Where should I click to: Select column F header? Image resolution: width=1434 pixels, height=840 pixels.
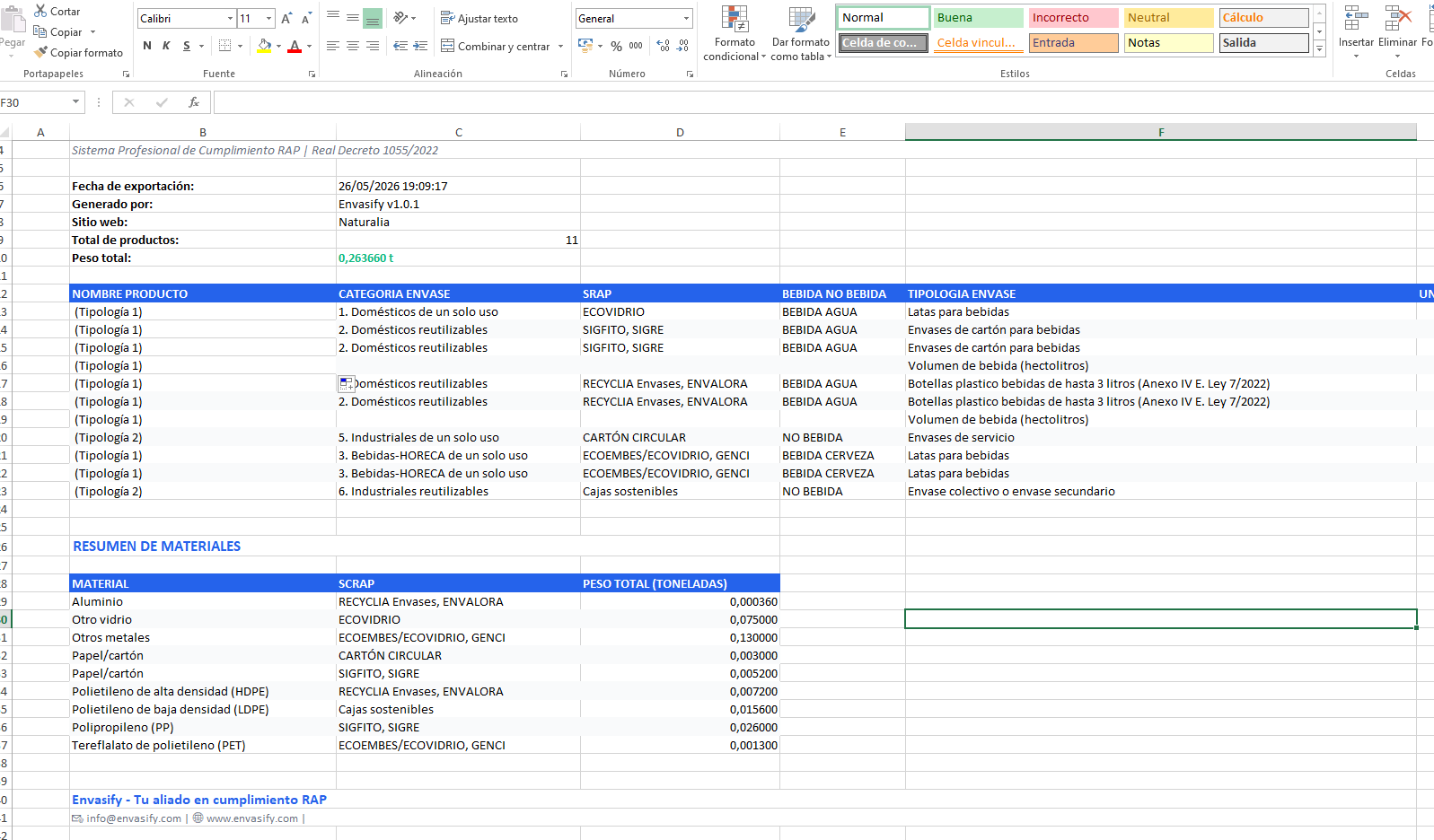(1161, 132)
